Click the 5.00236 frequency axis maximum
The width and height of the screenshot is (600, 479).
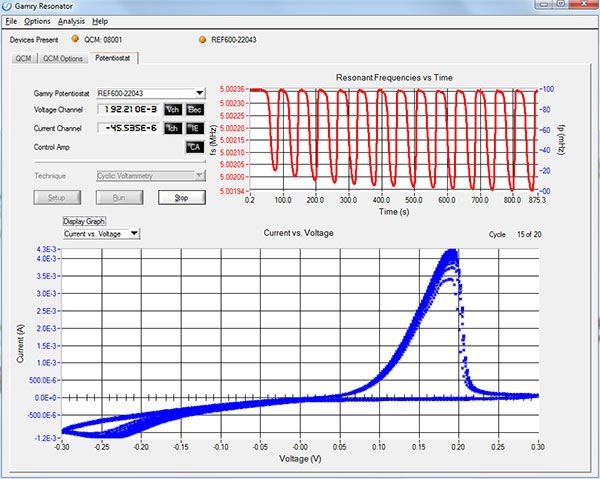[x=232, y=89]
